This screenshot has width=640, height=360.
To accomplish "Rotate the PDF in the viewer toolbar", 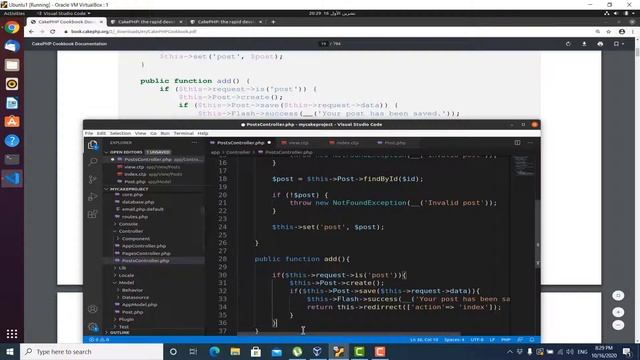I will tap(568, 44).
